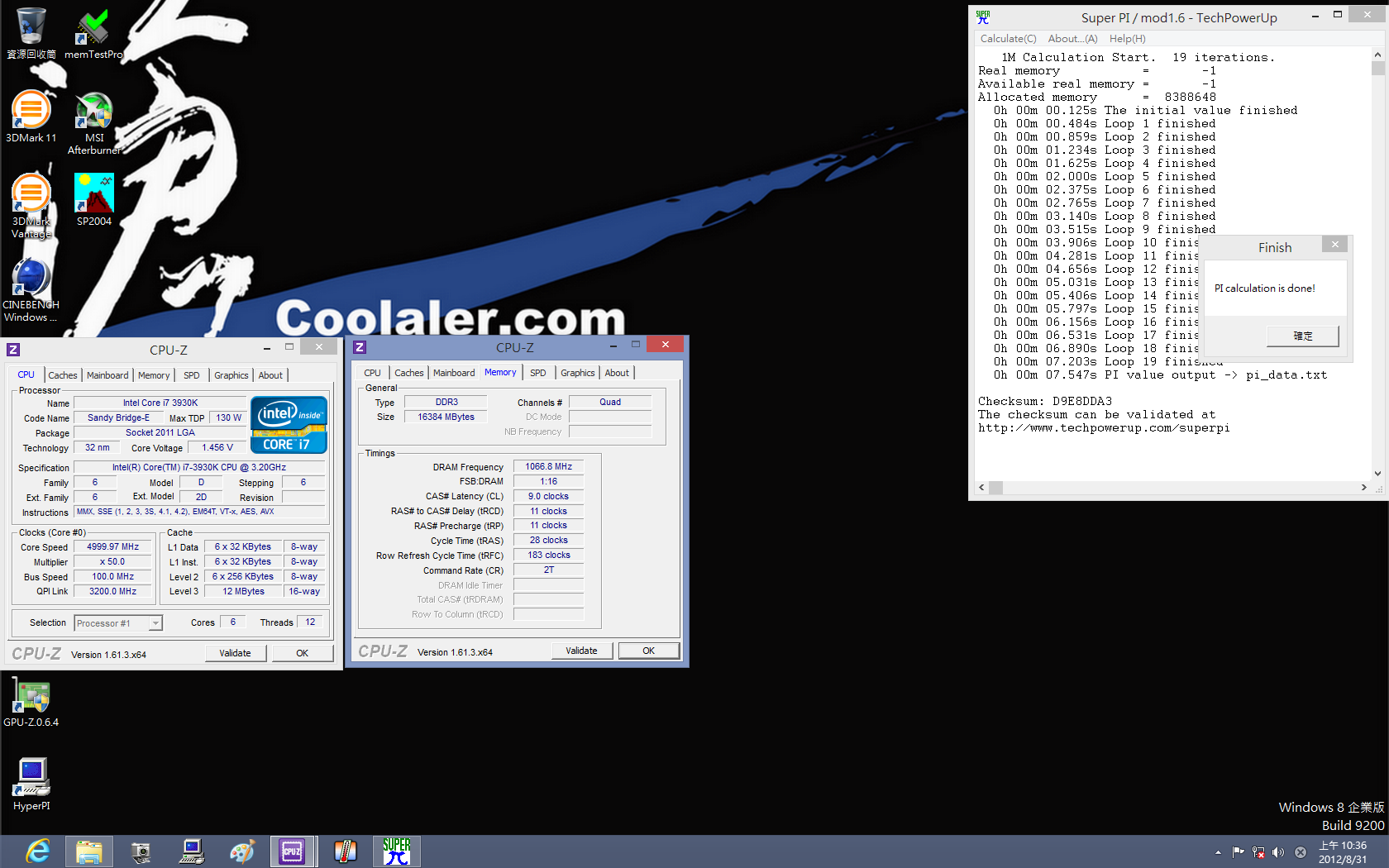
Task: Click Validate in CPU-Z Memory window
Action: [x=582, y=651]
